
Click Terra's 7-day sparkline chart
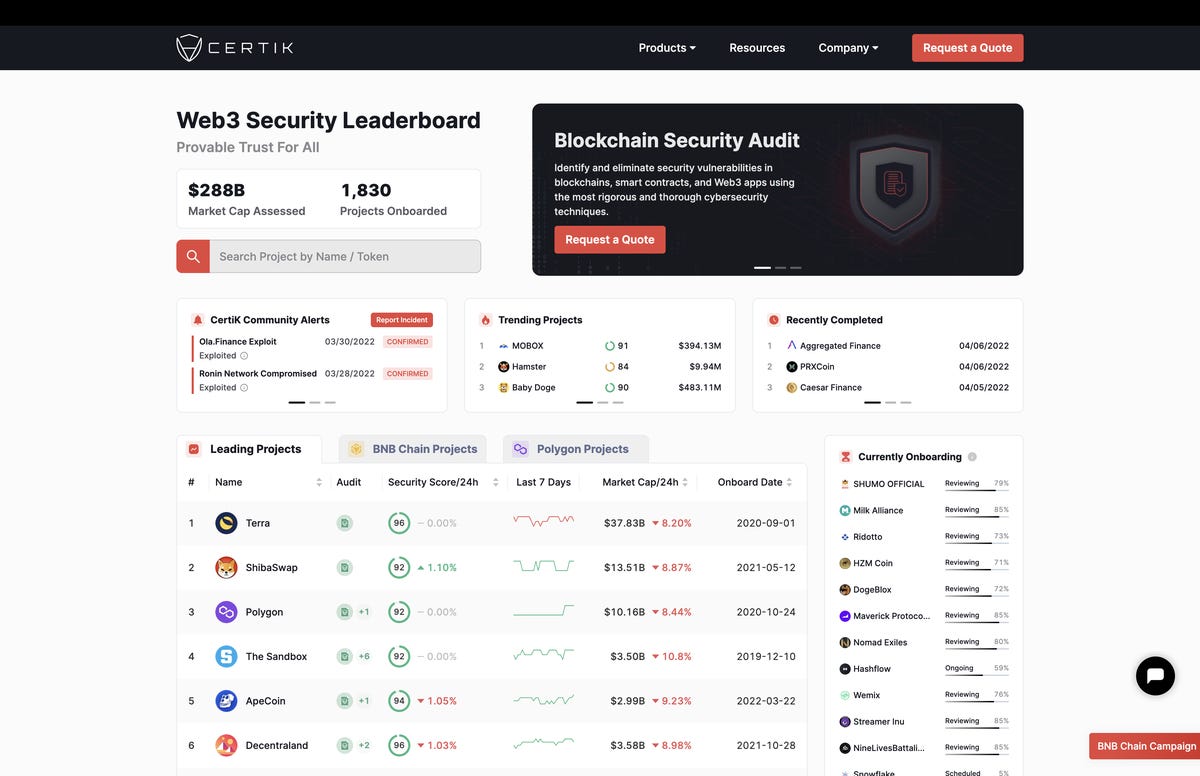543,521
